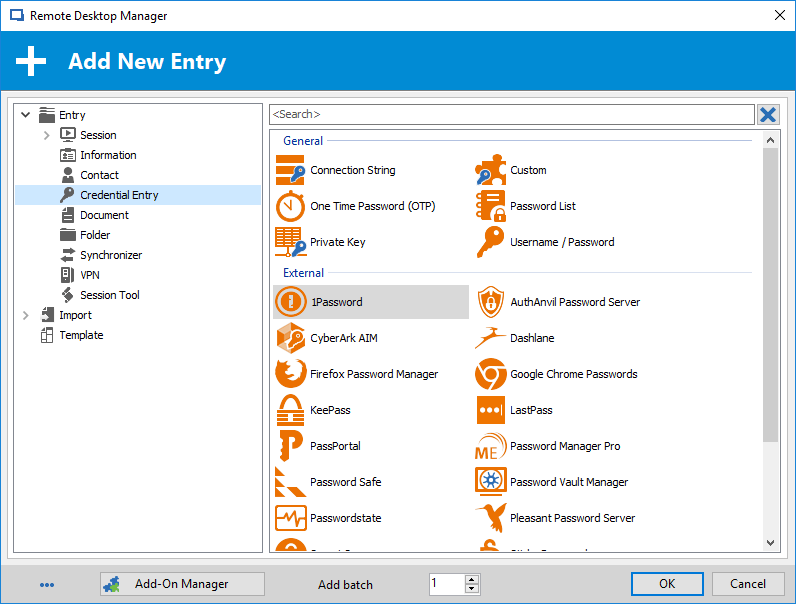Confirm with the OK button
Image resolution: width=796 pixels, height=604 pixels.
667,584
